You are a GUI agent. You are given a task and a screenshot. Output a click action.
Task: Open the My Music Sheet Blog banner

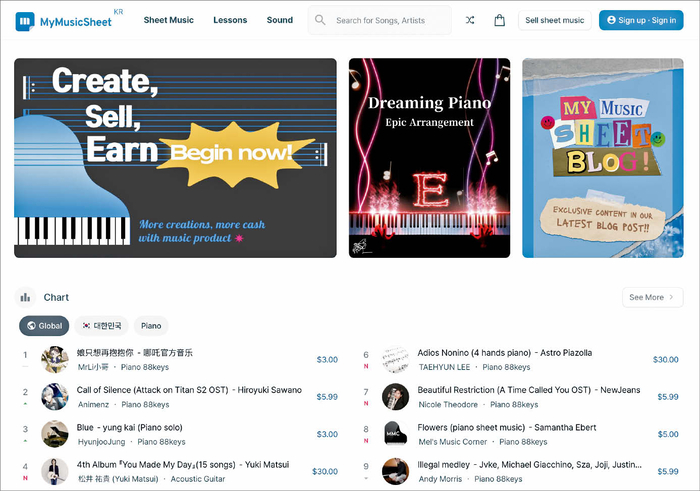(x=603, y=158)
